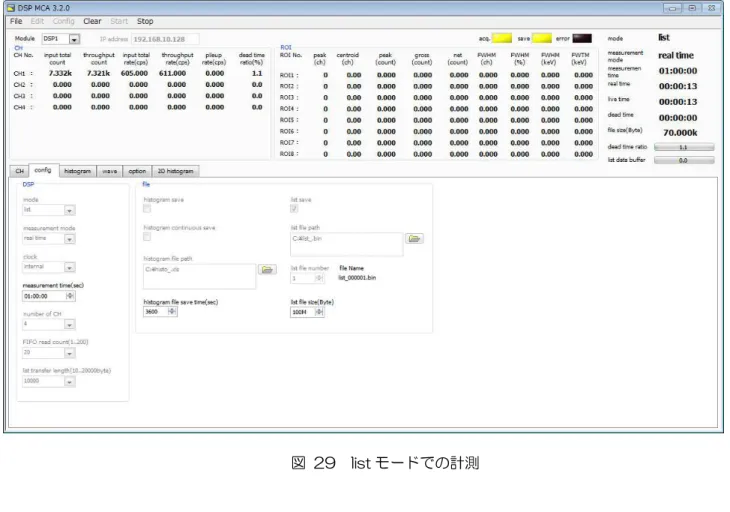Expand the FIFO read count dropdown
The width and height of the screenshot is (730, 512).
click(x=69, y=353)
